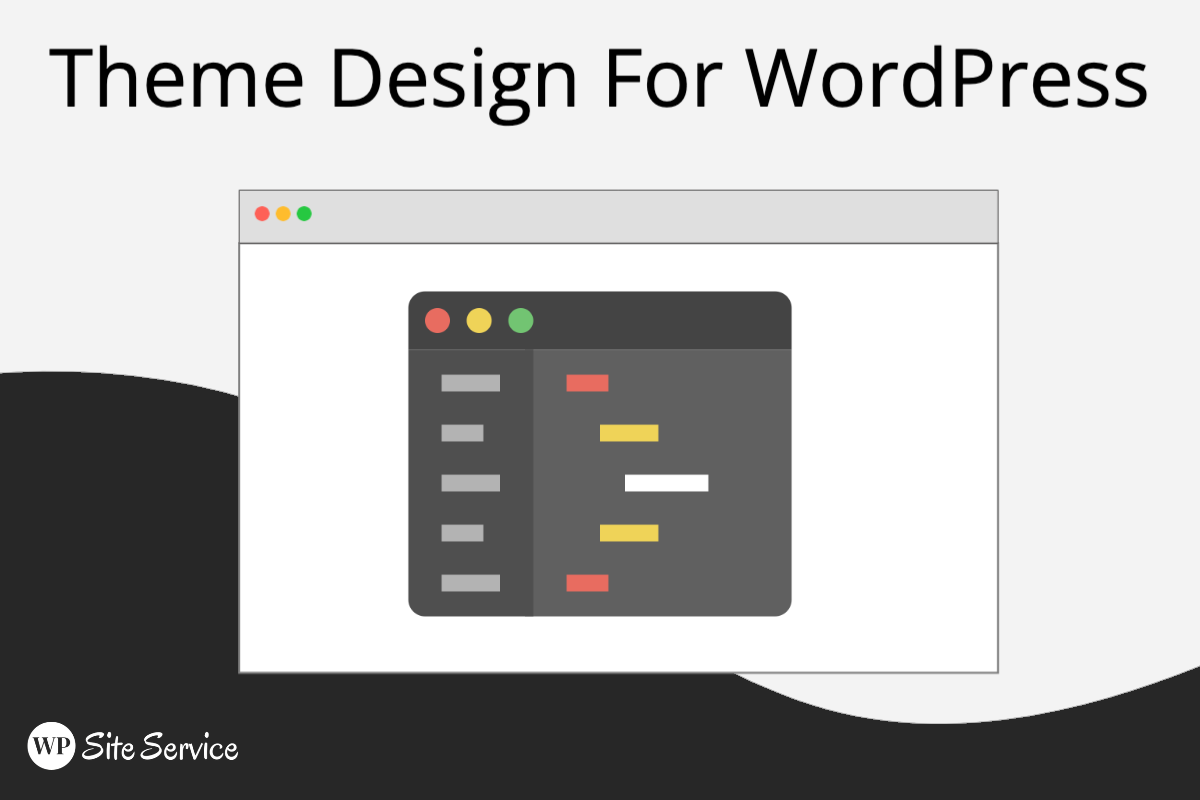Screen dimensions: 1200x800
Task: Toggle the bottom gray sidebar item
Action: 470,581
